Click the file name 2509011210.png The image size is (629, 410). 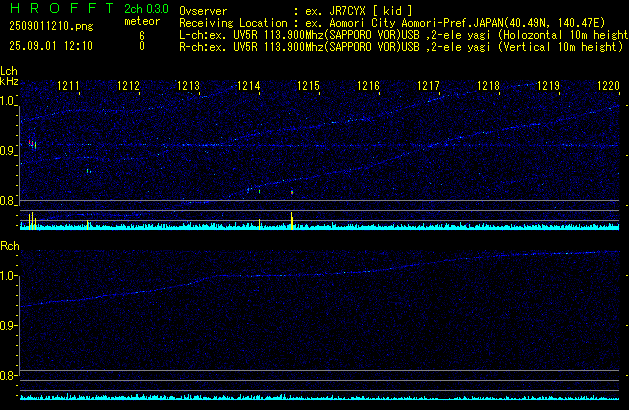click(x=51, y=26)
